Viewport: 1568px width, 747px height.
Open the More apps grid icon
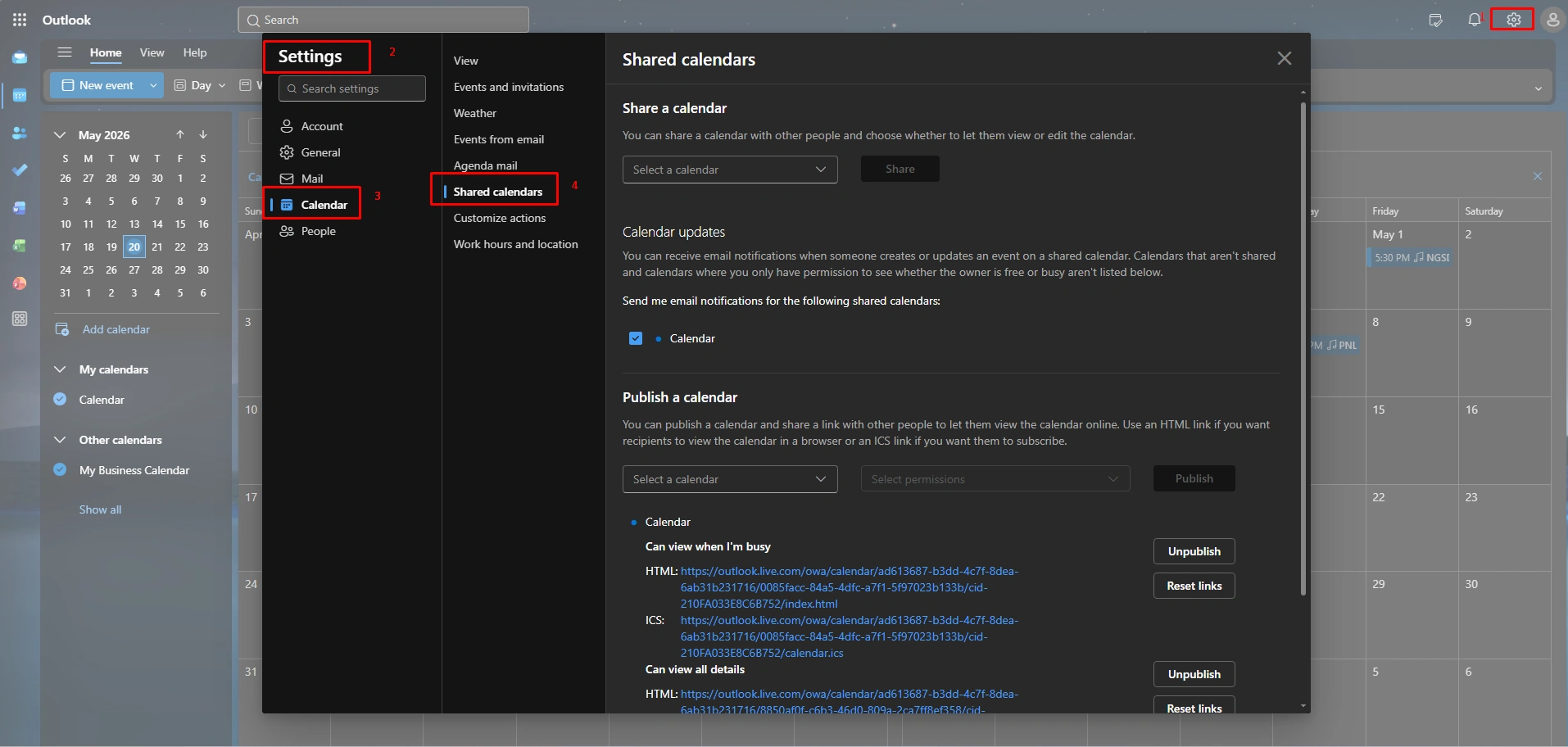click(x=20, y=319)
